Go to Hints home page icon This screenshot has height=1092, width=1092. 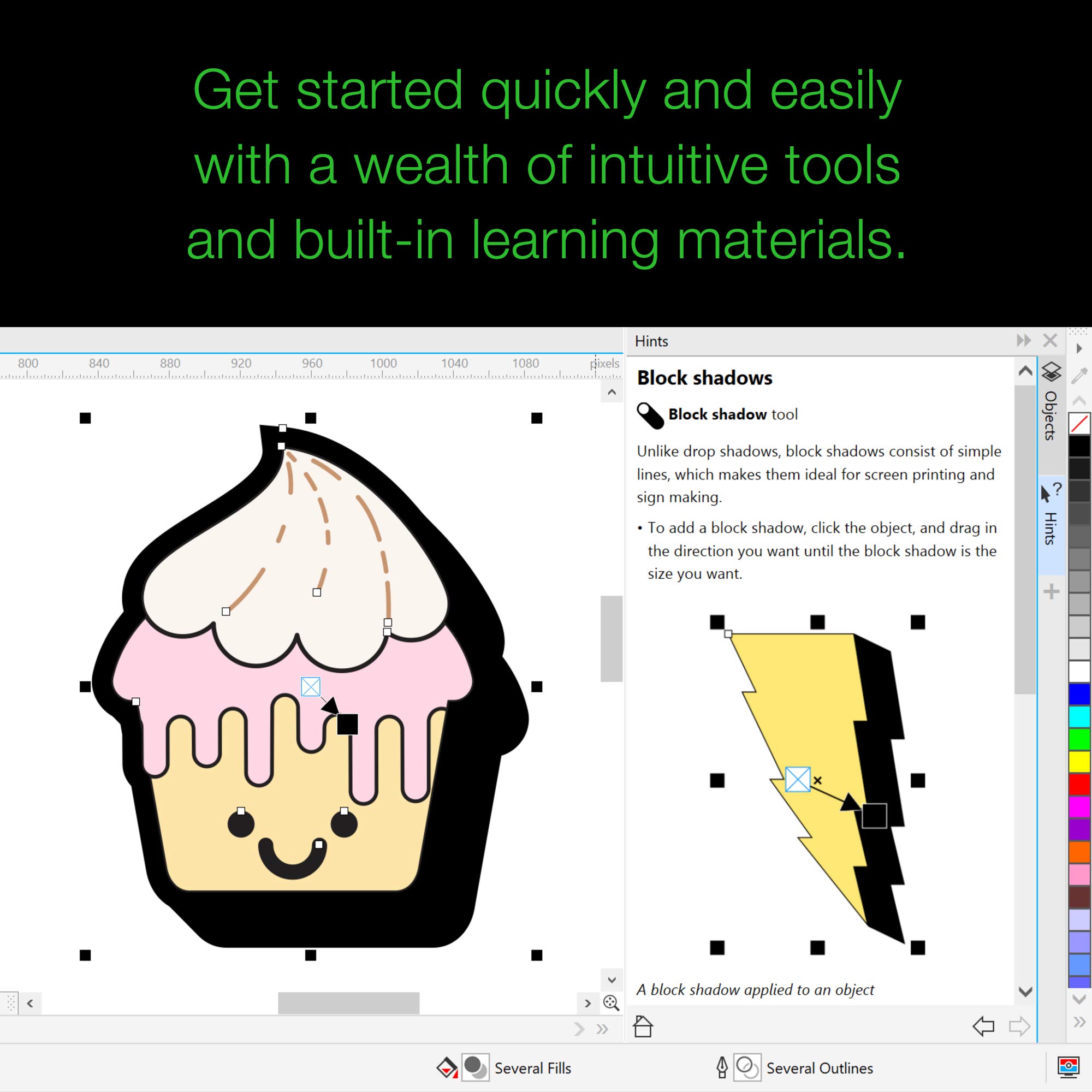coord(643,1026)
